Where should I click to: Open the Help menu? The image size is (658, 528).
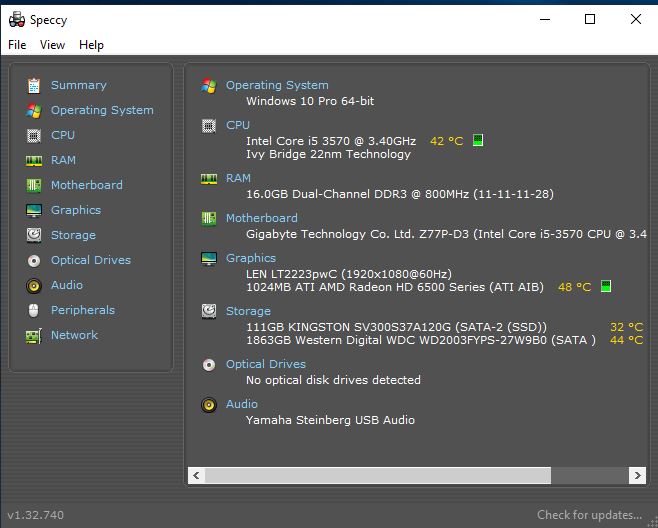(x=91, y=44)
